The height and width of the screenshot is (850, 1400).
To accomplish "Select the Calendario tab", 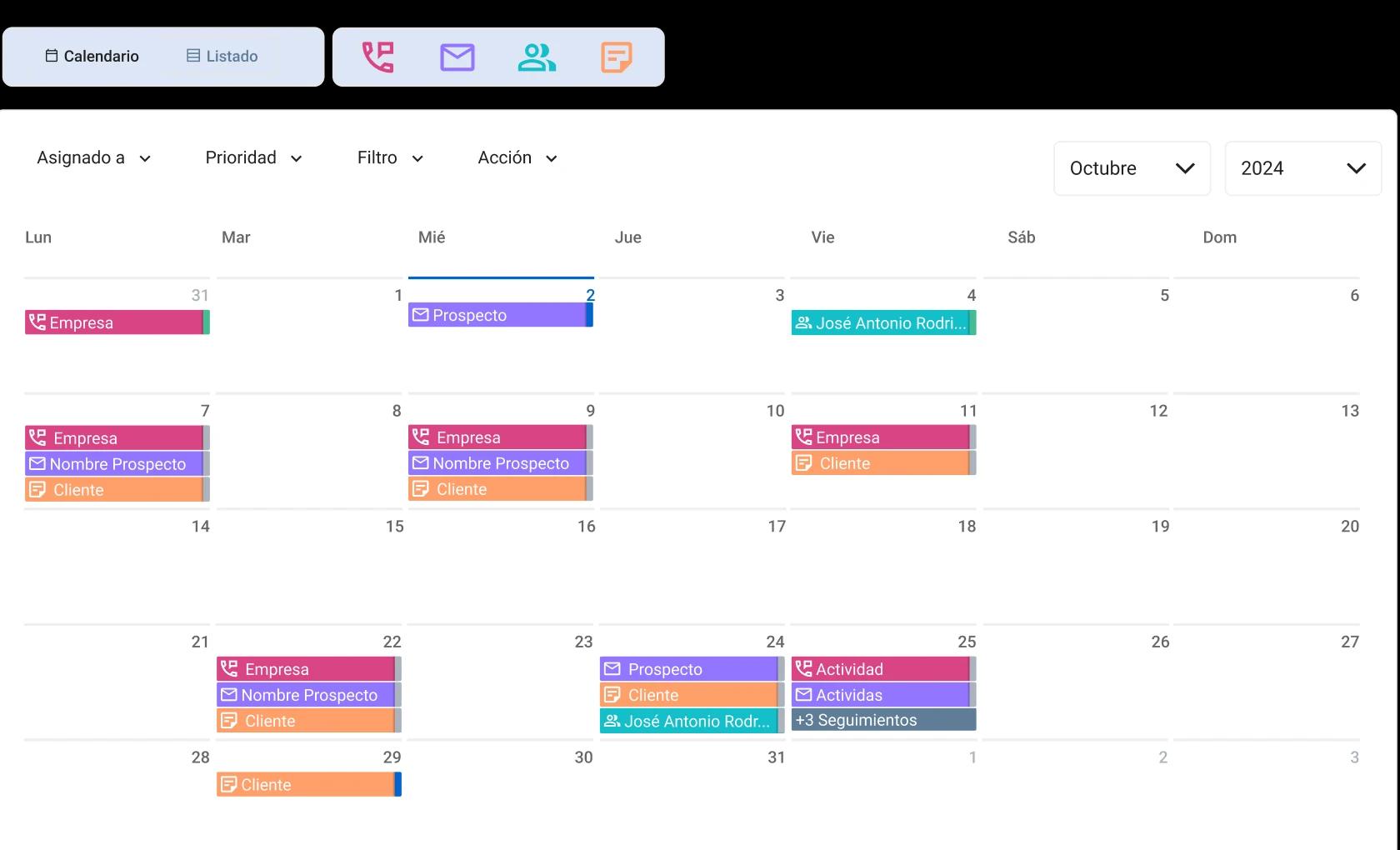I will (92, 56).
